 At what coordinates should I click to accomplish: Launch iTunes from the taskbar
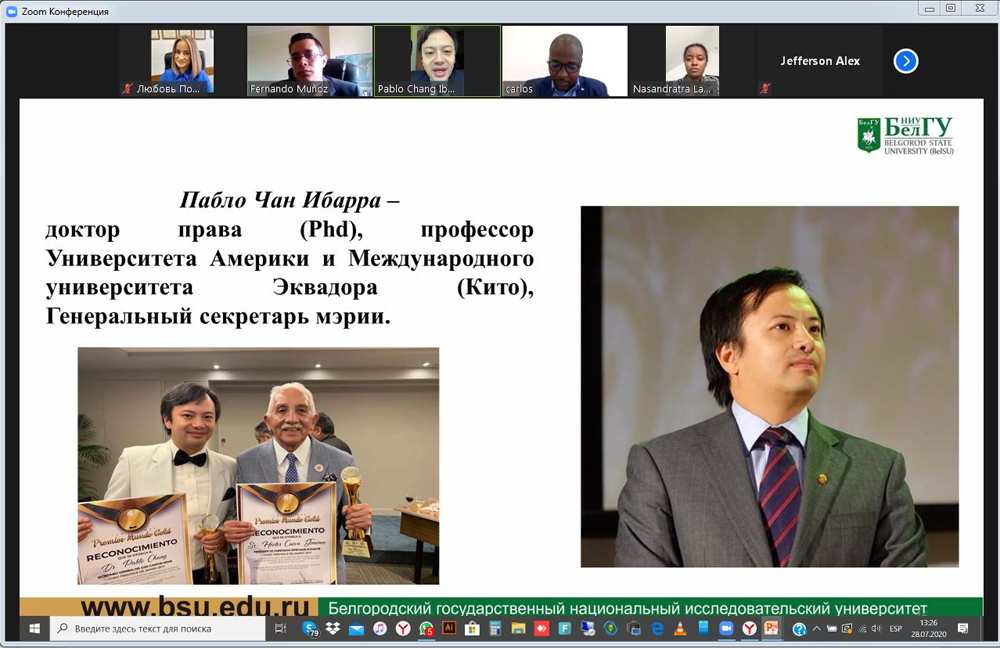pyautogui.click(x=380, y=629)
